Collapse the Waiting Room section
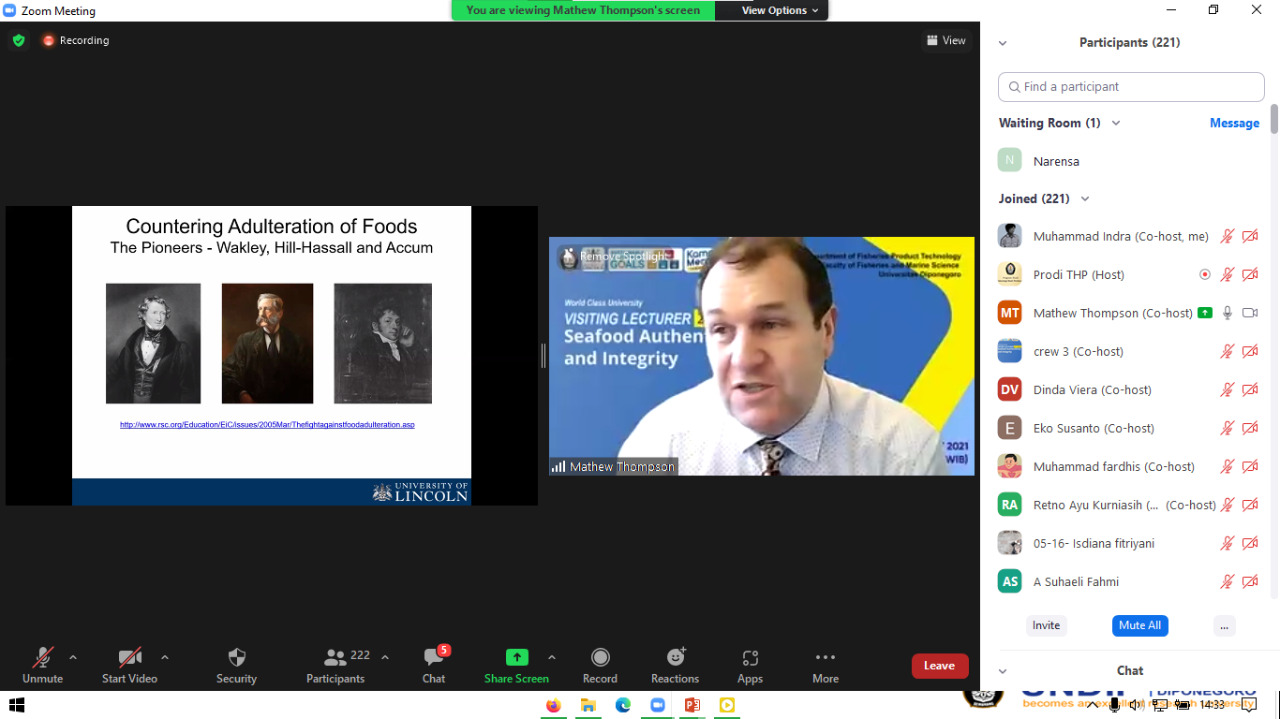This screenshot has width=1280, height=719. pos(1116,123)
